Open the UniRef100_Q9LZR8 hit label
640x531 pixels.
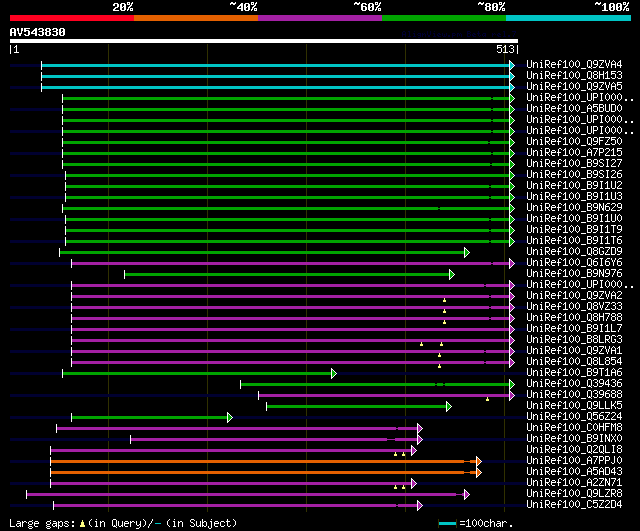(x=574, y=494)
